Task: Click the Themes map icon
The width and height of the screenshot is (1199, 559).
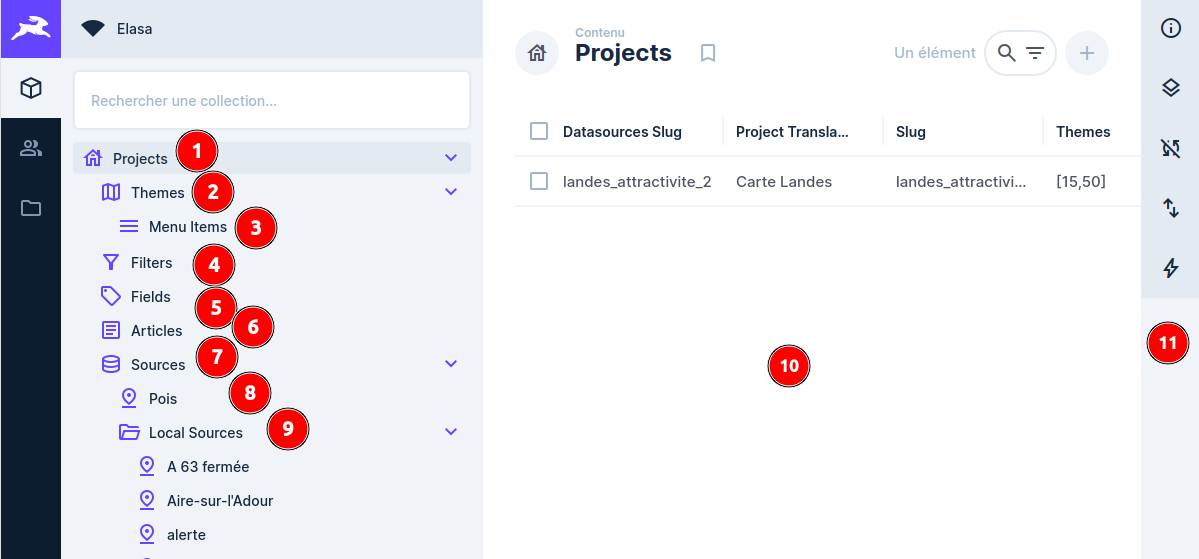Action: pos(111,192)
